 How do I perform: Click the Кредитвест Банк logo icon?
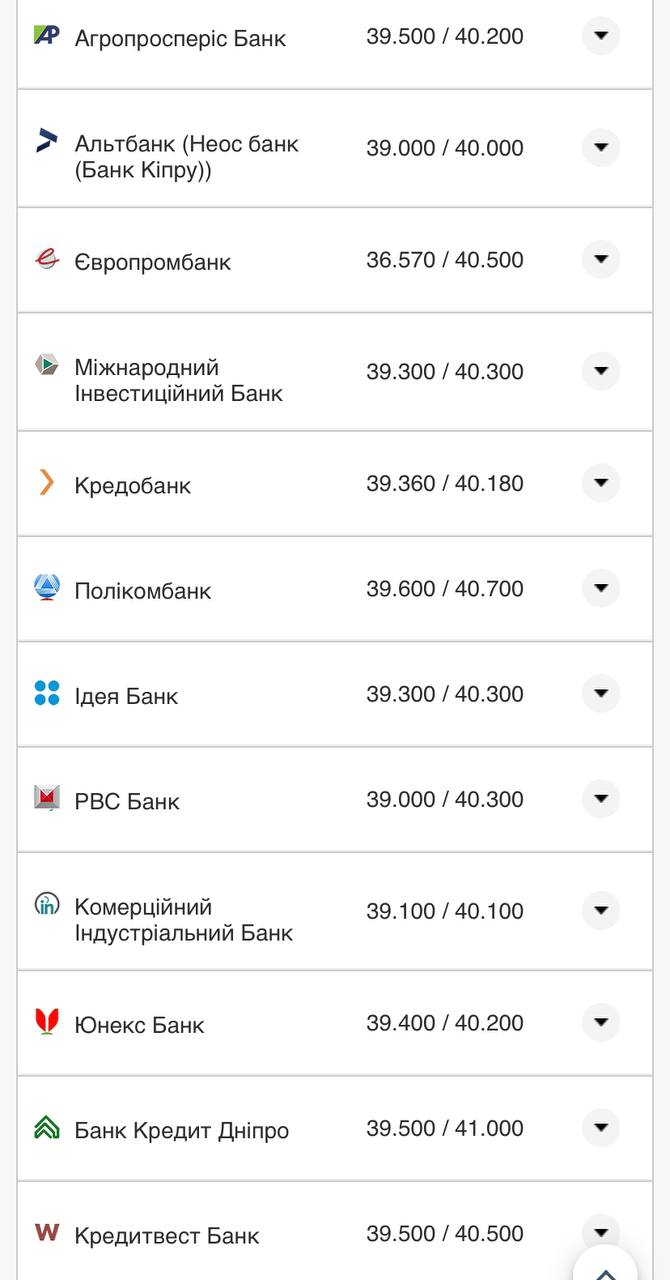47,1232
